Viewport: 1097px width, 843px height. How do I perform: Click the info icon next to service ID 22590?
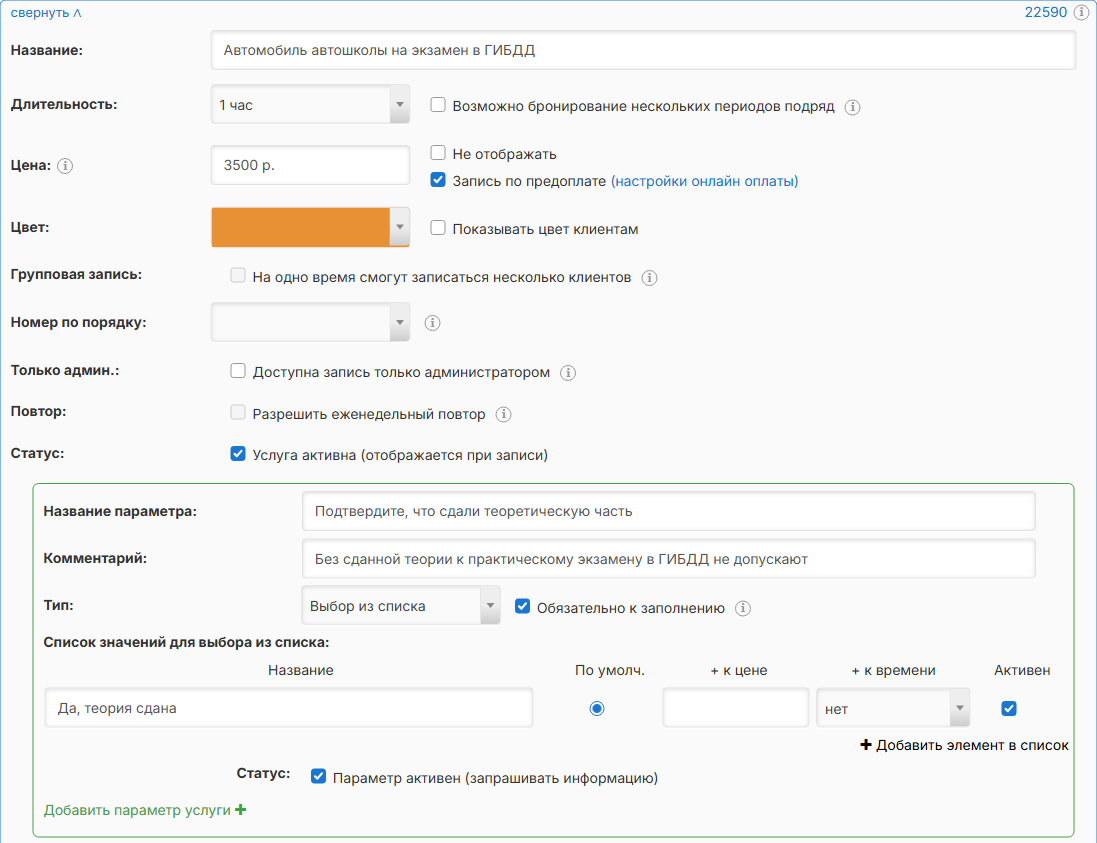point(1081,13)
